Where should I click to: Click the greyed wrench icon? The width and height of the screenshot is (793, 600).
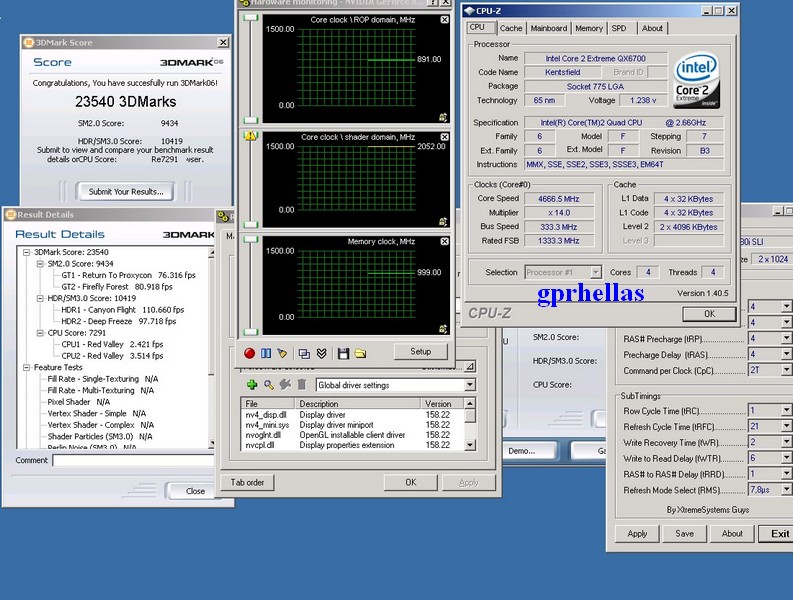point(285,385)
